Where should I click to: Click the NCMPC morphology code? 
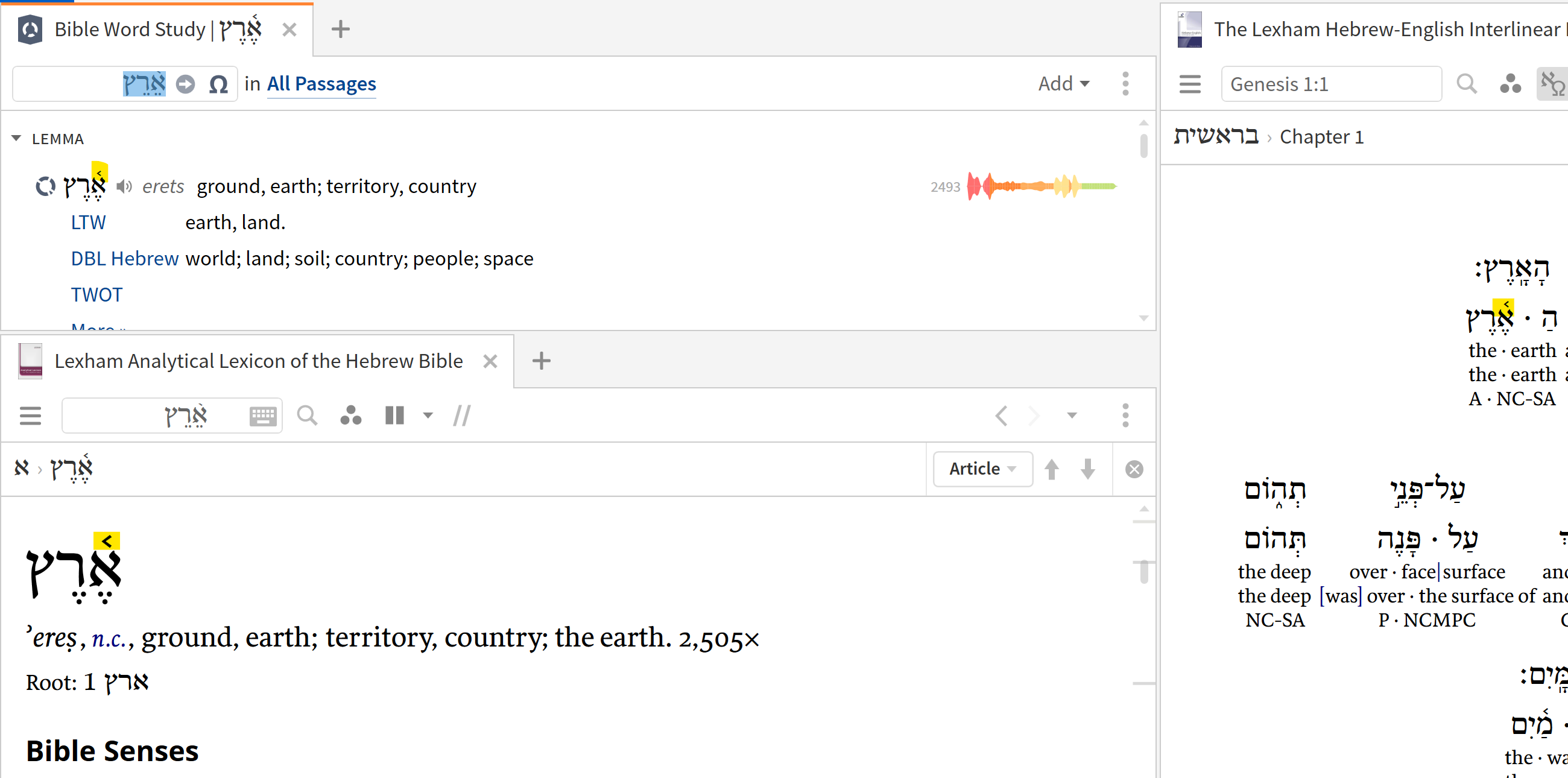point(1439,621)
